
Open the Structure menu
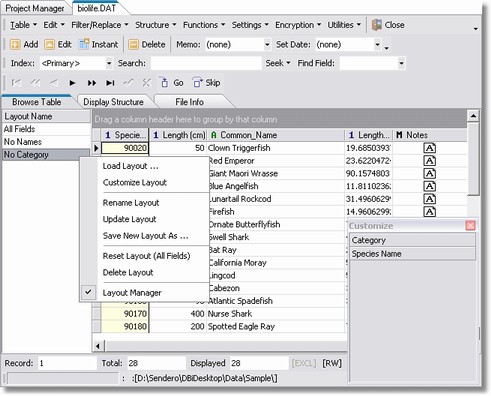pos(155,25)
